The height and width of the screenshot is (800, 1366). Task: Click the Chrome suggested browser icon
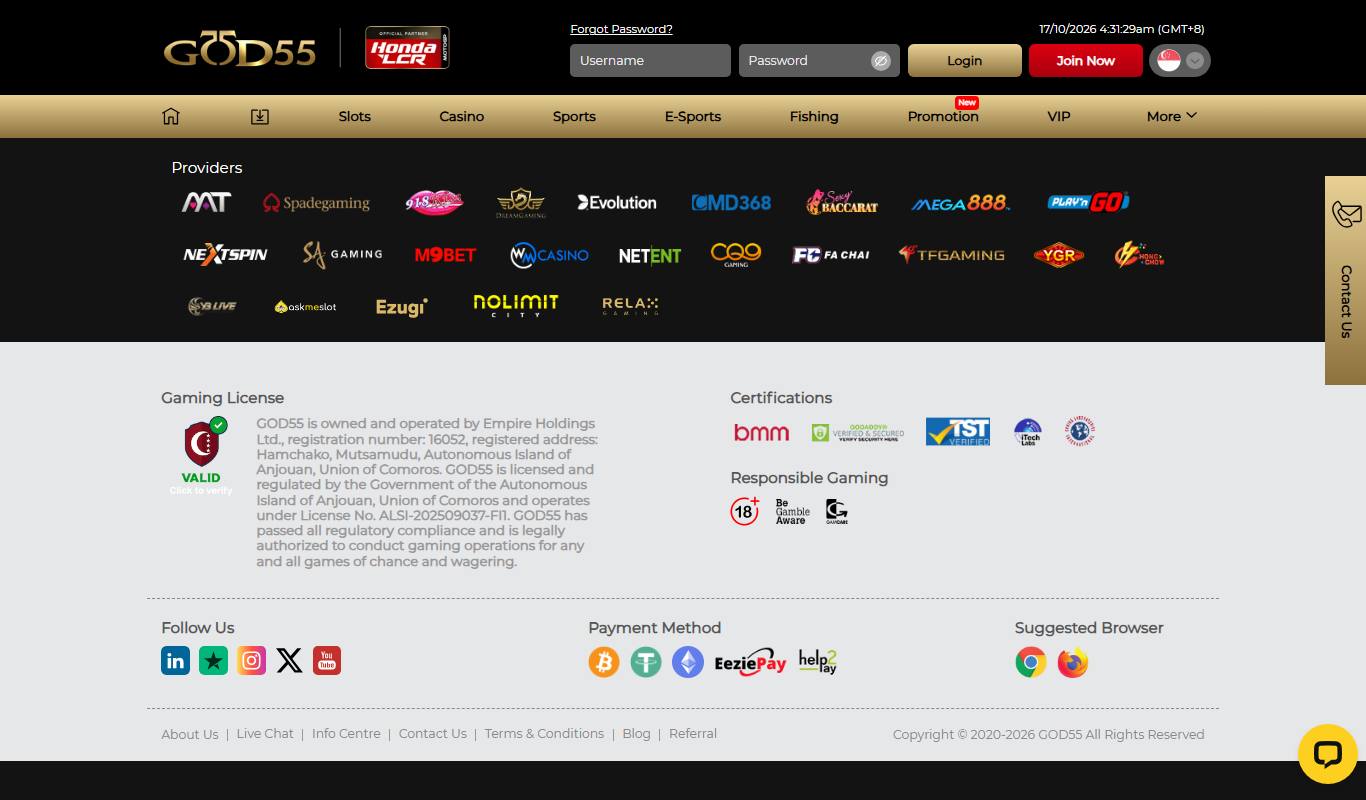[1031, 662]
